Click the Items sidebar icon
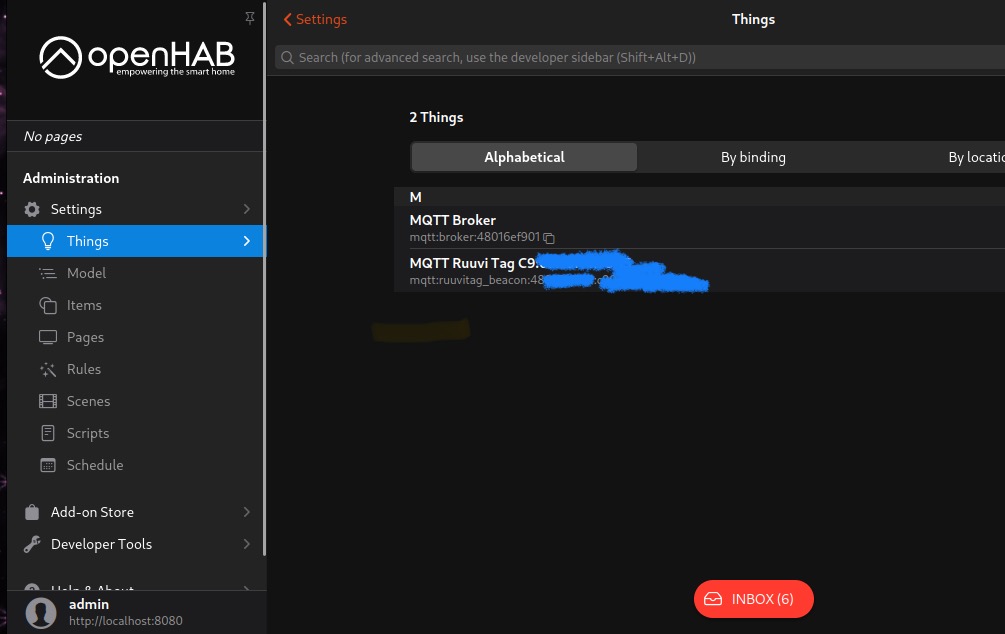This screenshot has height=634, width=1005. [x=47, y=304]
